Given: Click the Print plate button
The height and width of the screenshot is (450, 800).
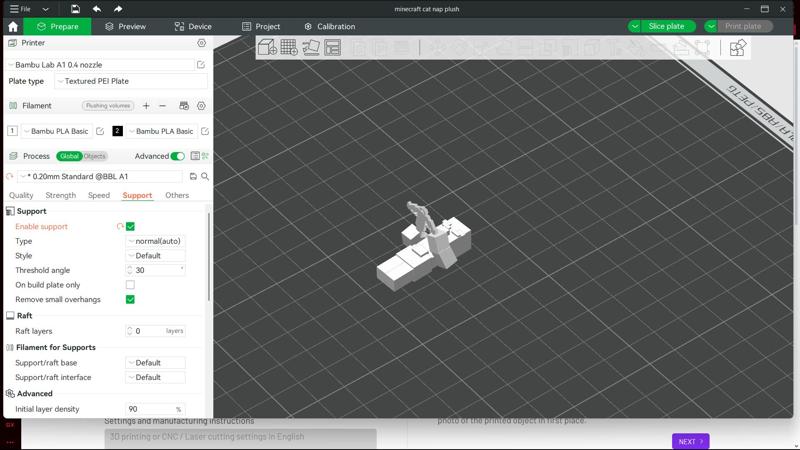Looking at the screenshot, I should pos(744,27).
